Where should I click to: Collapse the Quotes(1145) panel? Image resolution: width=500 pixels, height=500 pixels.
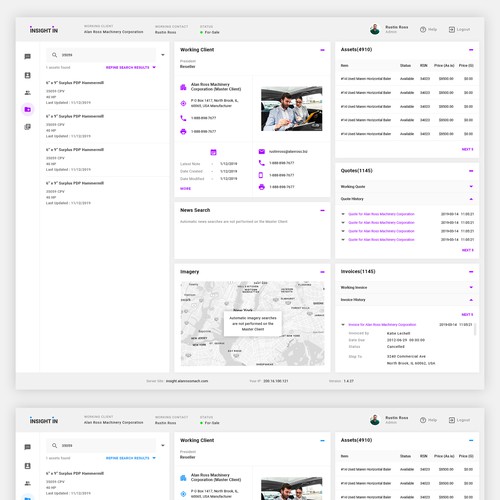(471, 171)
